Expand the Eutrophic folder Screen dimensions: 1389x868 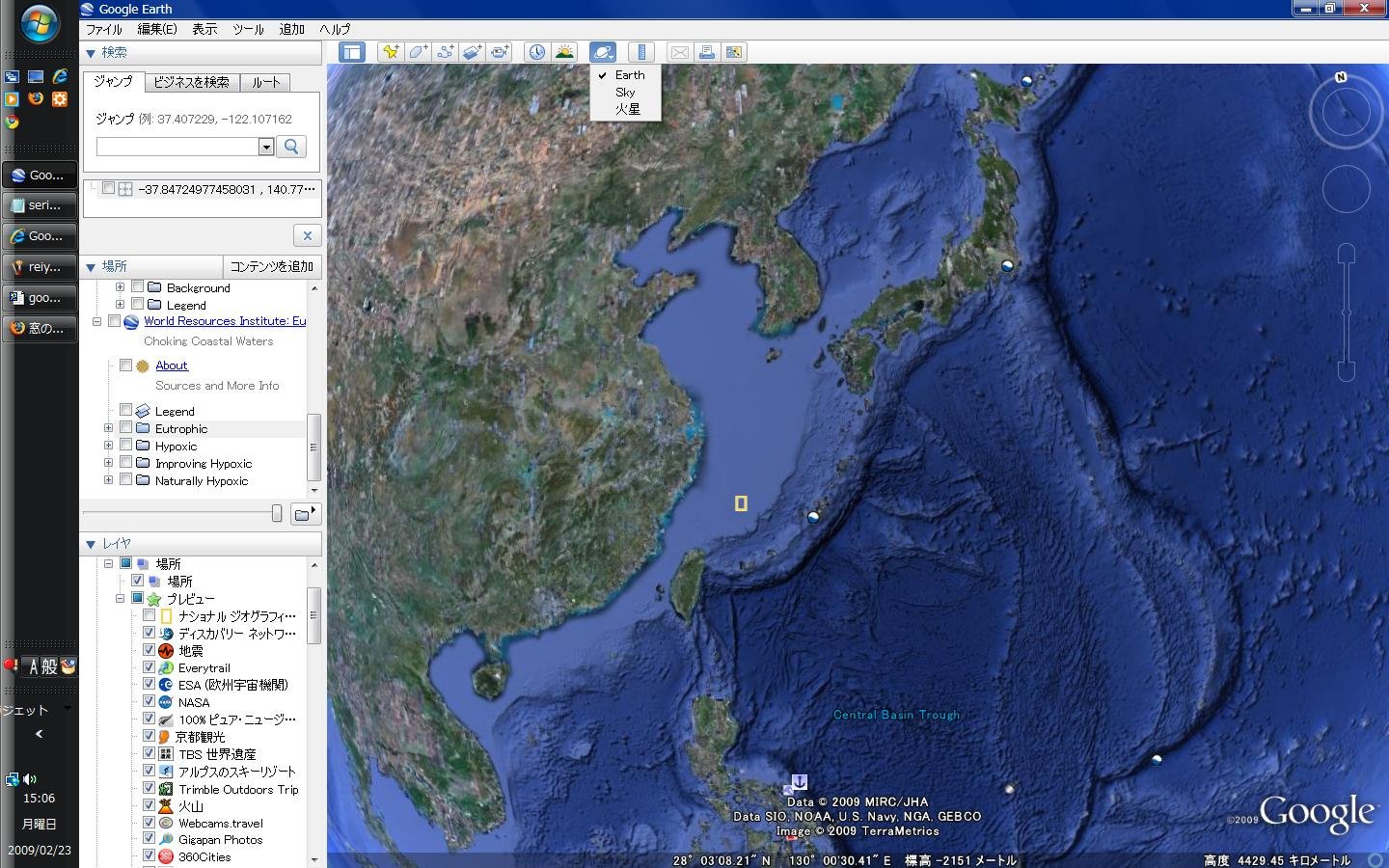click(x=108, y=428)
